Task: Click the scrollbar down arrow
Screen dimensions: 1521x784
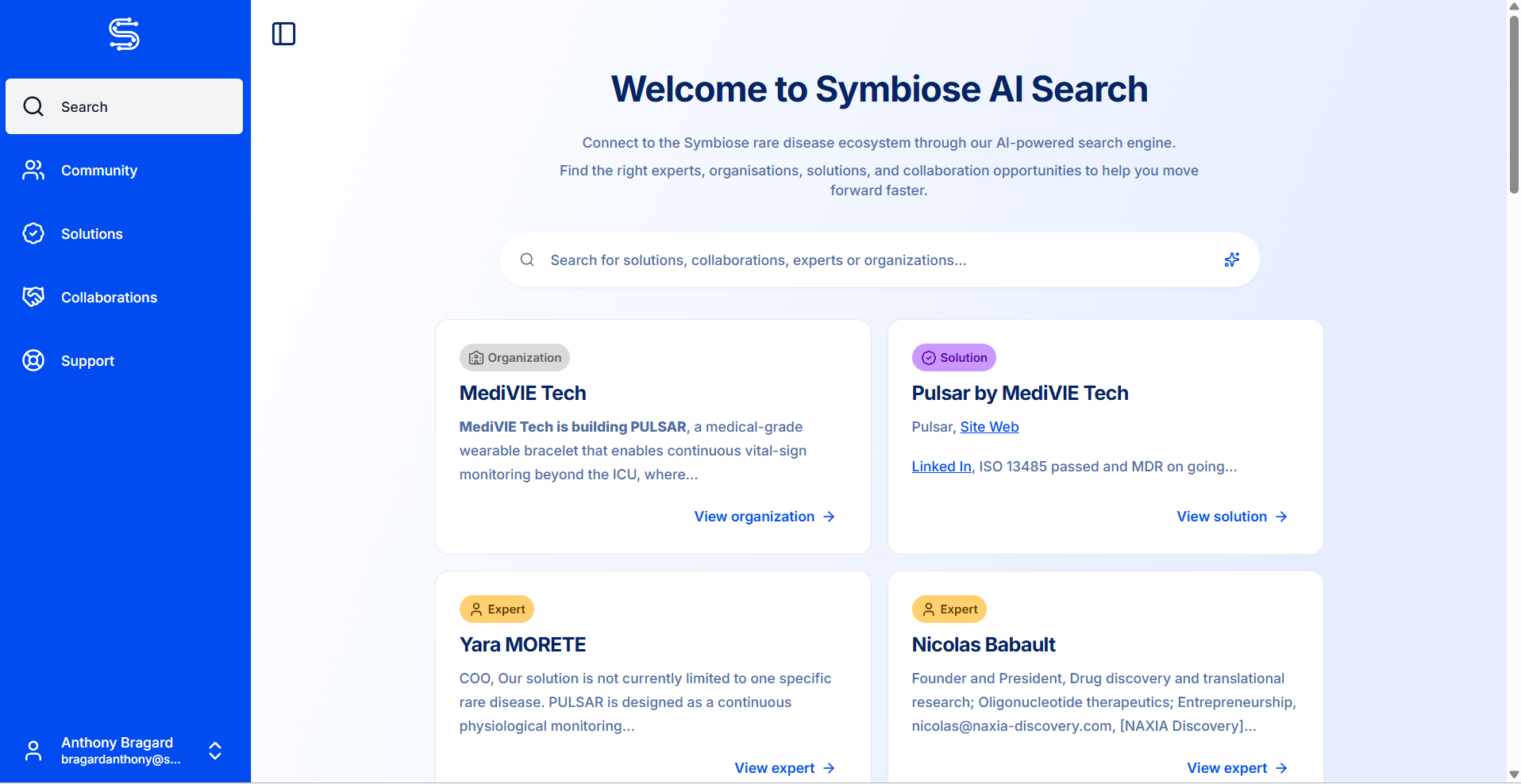Action: click(1514, 774)
